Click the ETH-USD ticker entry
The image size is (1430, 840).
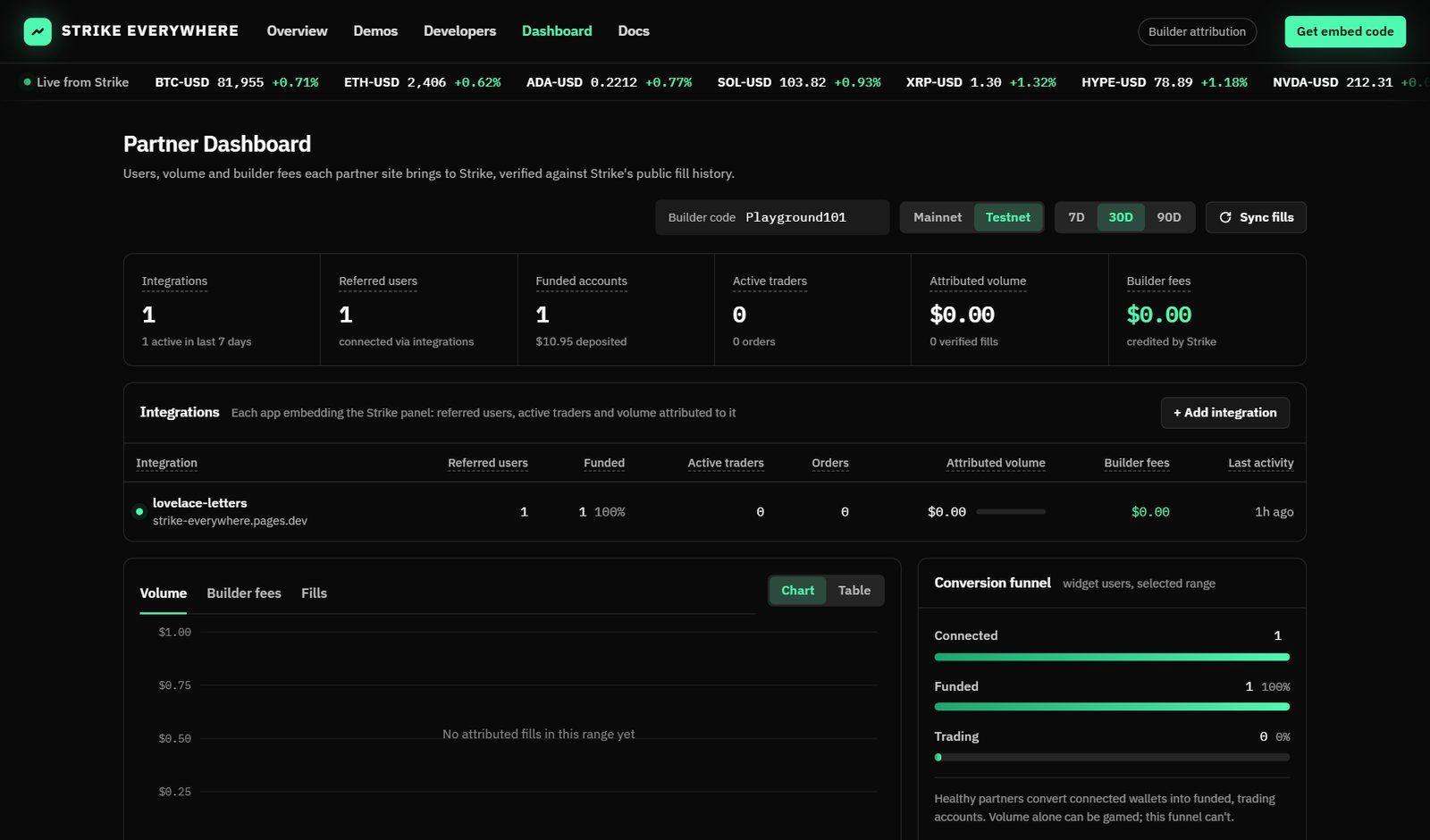point(422,82)
